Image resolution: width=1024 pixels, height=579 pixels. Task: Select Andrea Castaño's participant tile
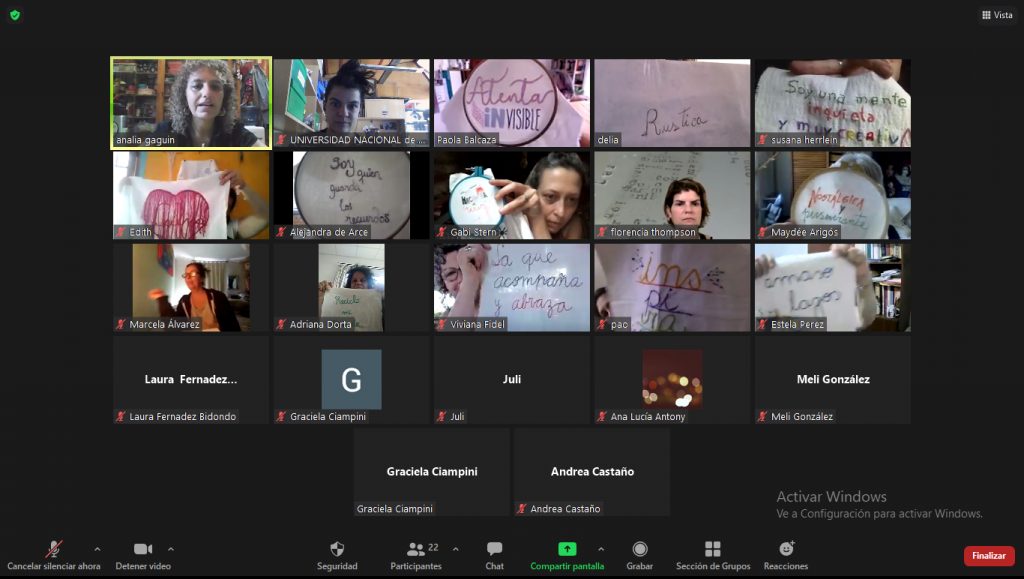click(592, 472)
